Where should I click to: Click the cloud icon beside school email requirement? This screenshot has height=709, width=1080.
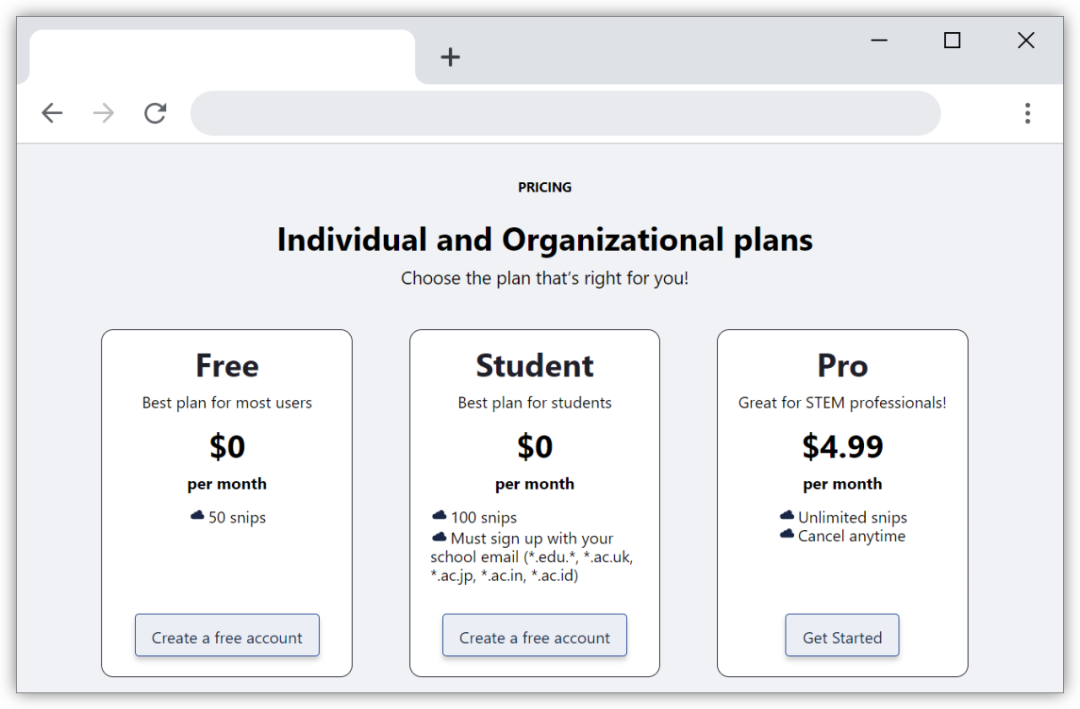click(x=439, y=537)
